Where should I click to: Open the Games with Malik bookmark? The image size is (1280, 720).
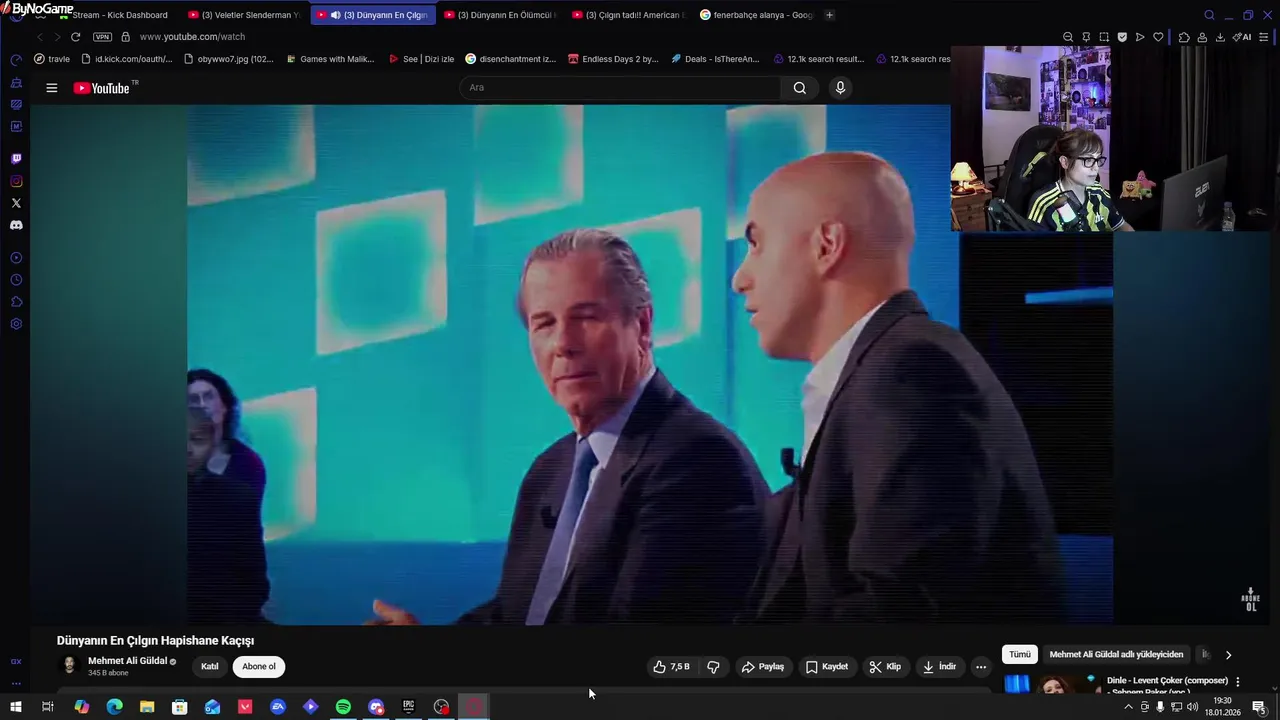pyautogui.click(x=330, y=59)
